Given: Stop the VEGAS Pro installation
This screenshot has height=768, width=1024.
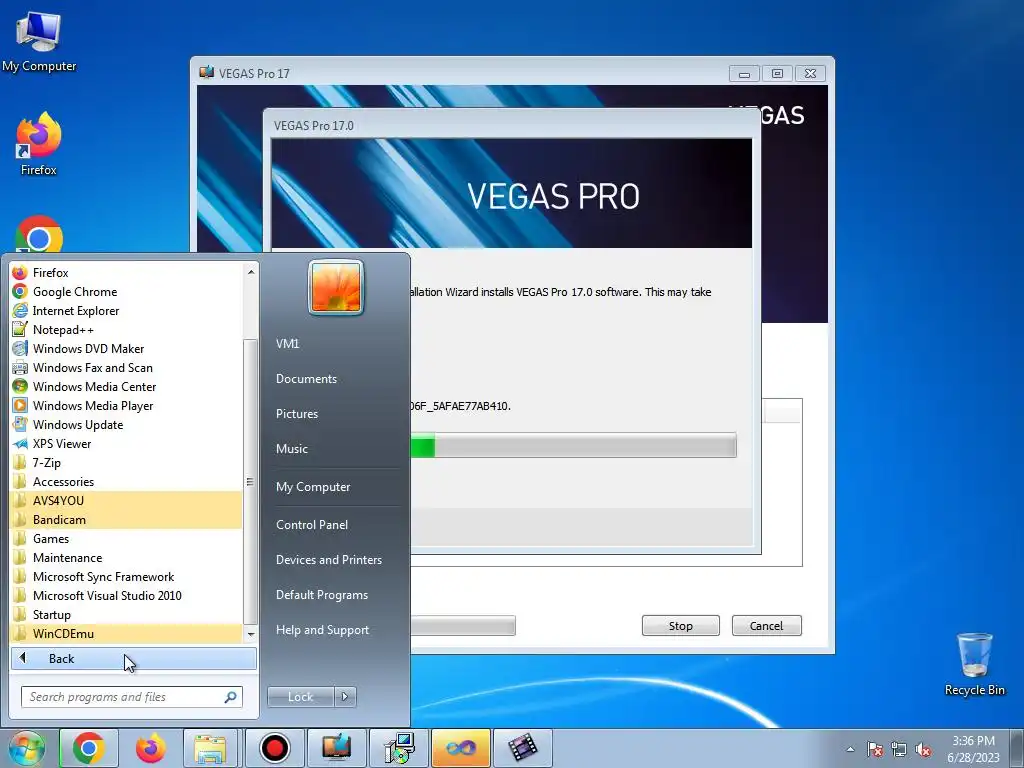Looking at the screenshot, I should pos(680,626).
